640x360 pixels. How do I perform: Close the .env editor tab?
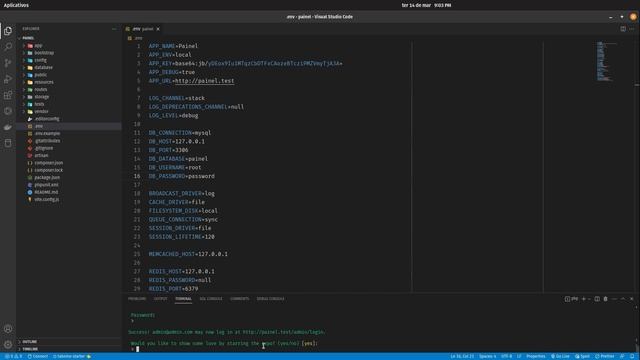point(158,29)
